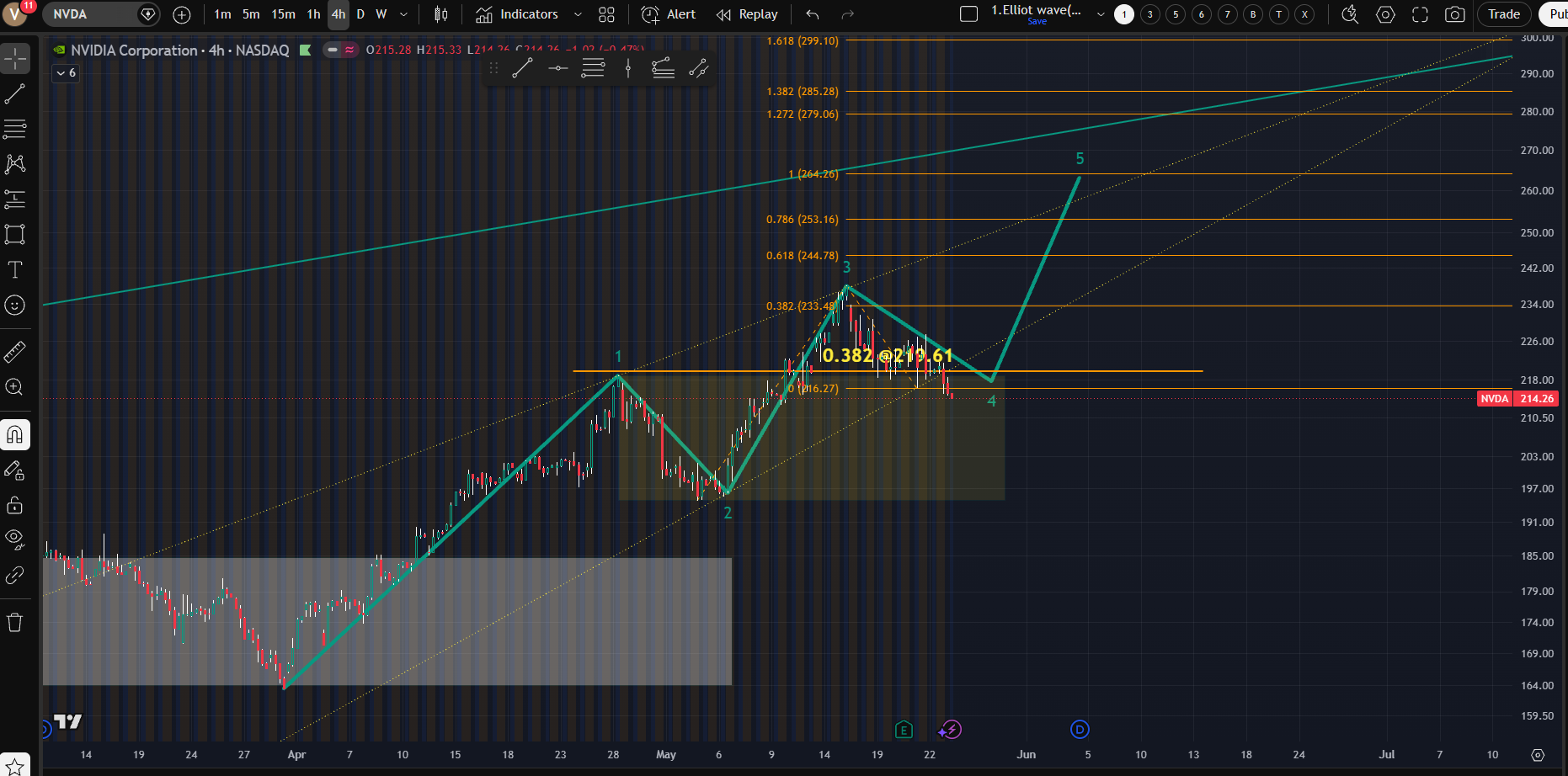
Task: Switch to the daily D timeframe
Action: (360, 14)
